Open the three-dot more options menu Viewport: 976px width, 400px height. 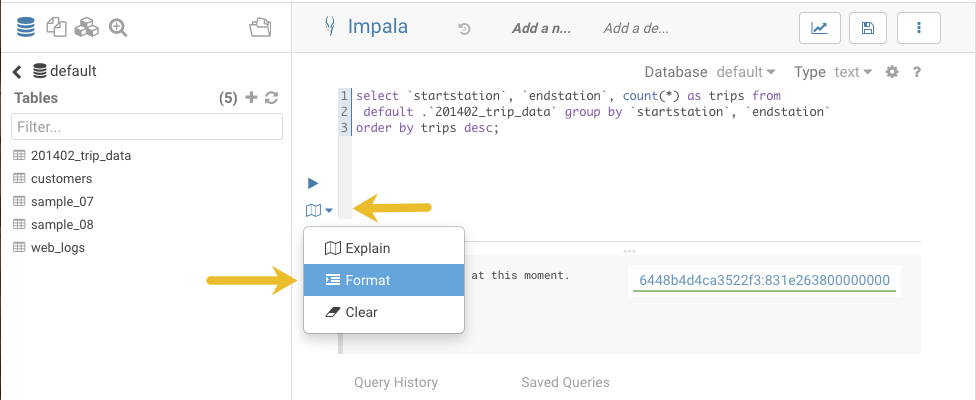(x=918, y=29)
